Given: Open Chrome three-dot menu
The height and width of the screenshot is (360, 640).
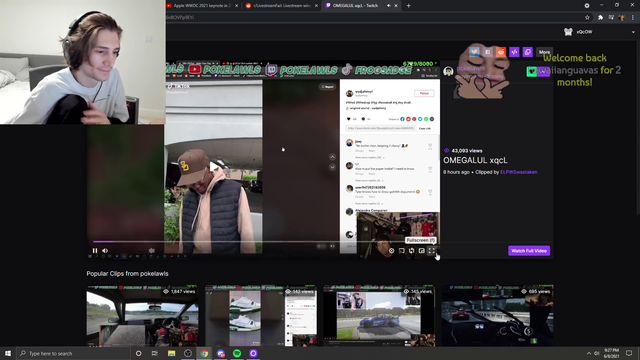Looking at the screenshot, I should click(x=633, y=18).
